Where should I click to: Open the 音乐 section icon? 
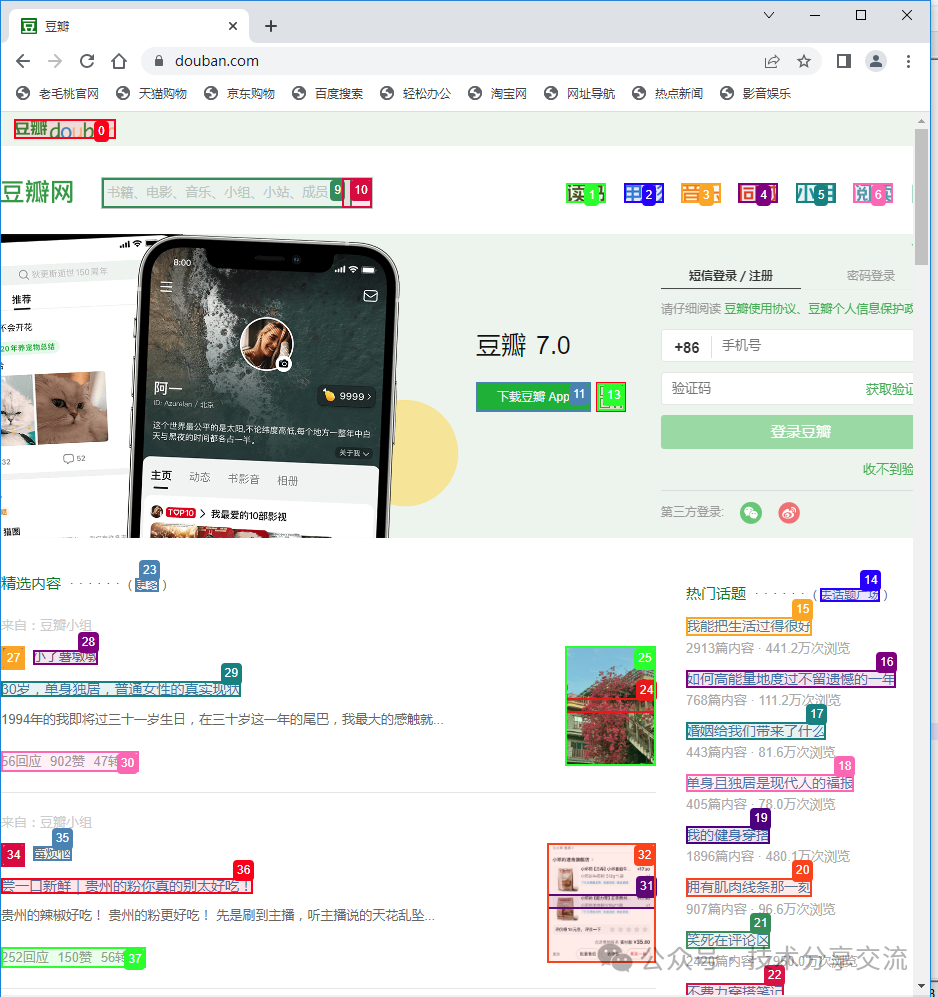pyautogui.click(x=701, y=193)
